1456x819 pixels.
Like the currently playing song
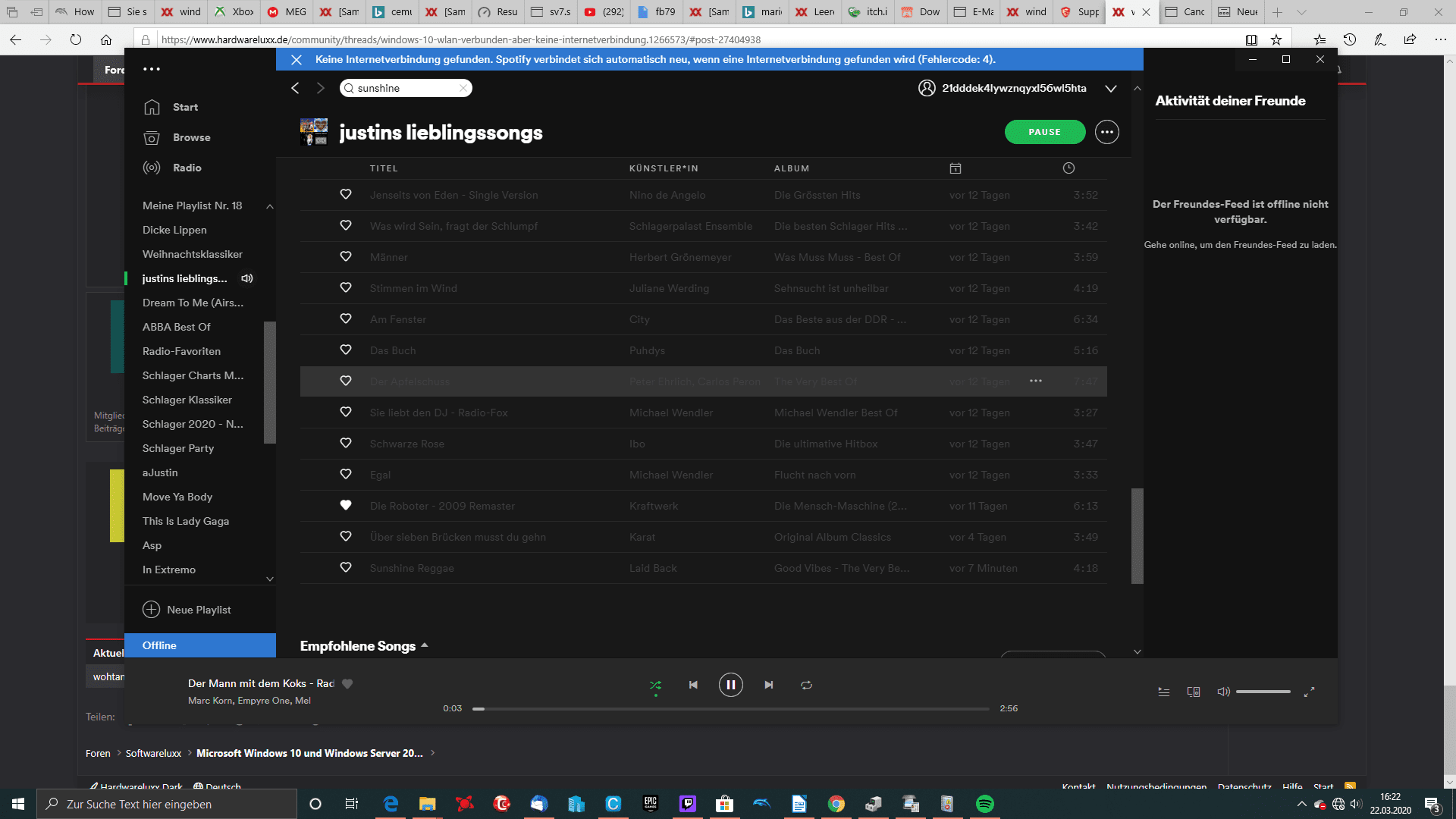pos(347,683)
